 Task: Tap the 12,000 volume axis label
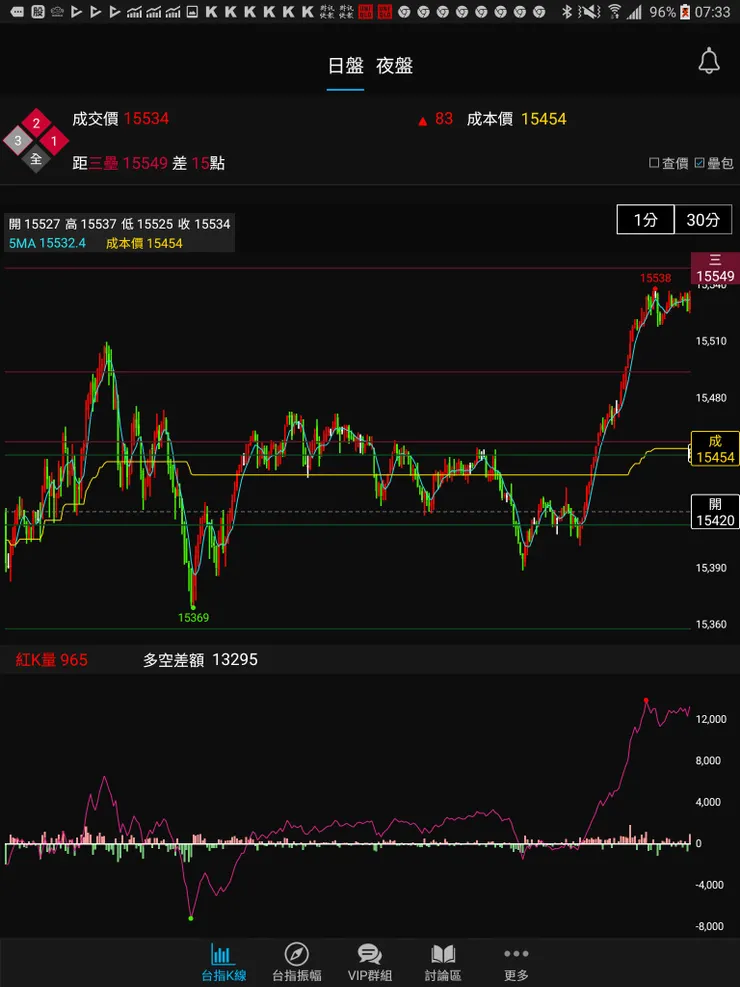(x=710, y=719)
